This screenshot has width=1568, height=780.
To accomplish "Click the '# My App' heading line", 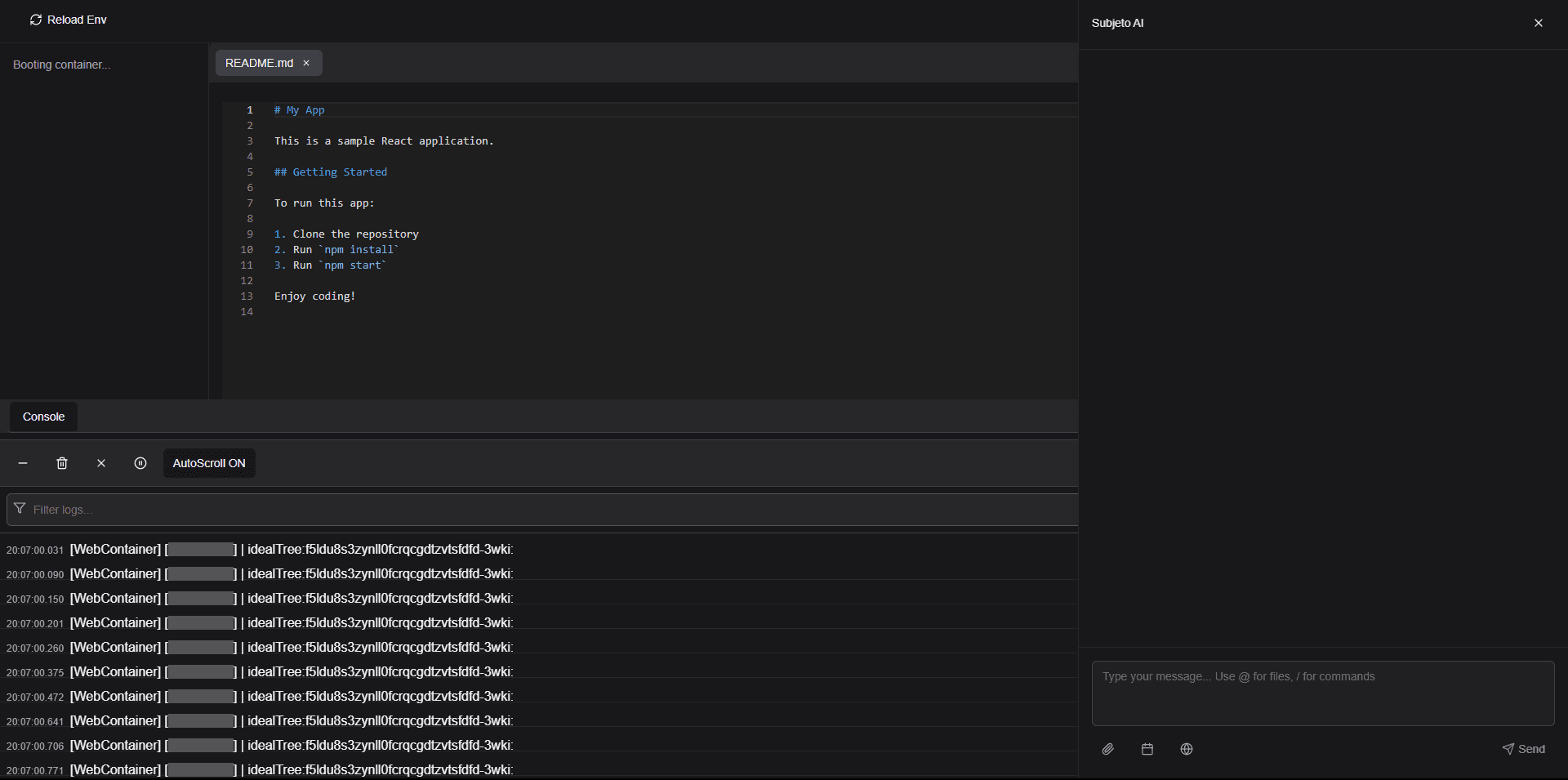I will (299, 109).
